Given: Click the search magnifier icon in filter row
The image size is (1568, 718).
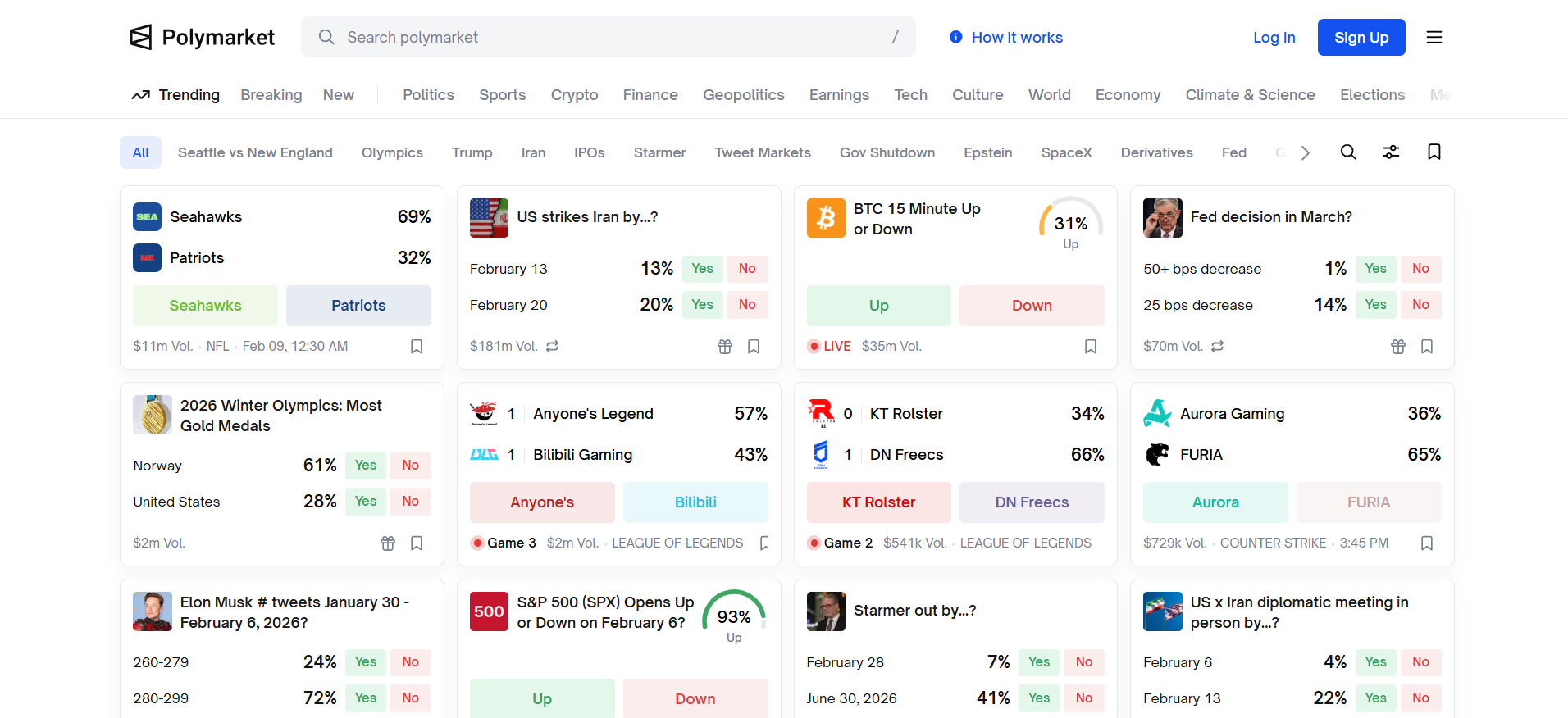Looking at the screenshot, I should tap(1347, 152).
